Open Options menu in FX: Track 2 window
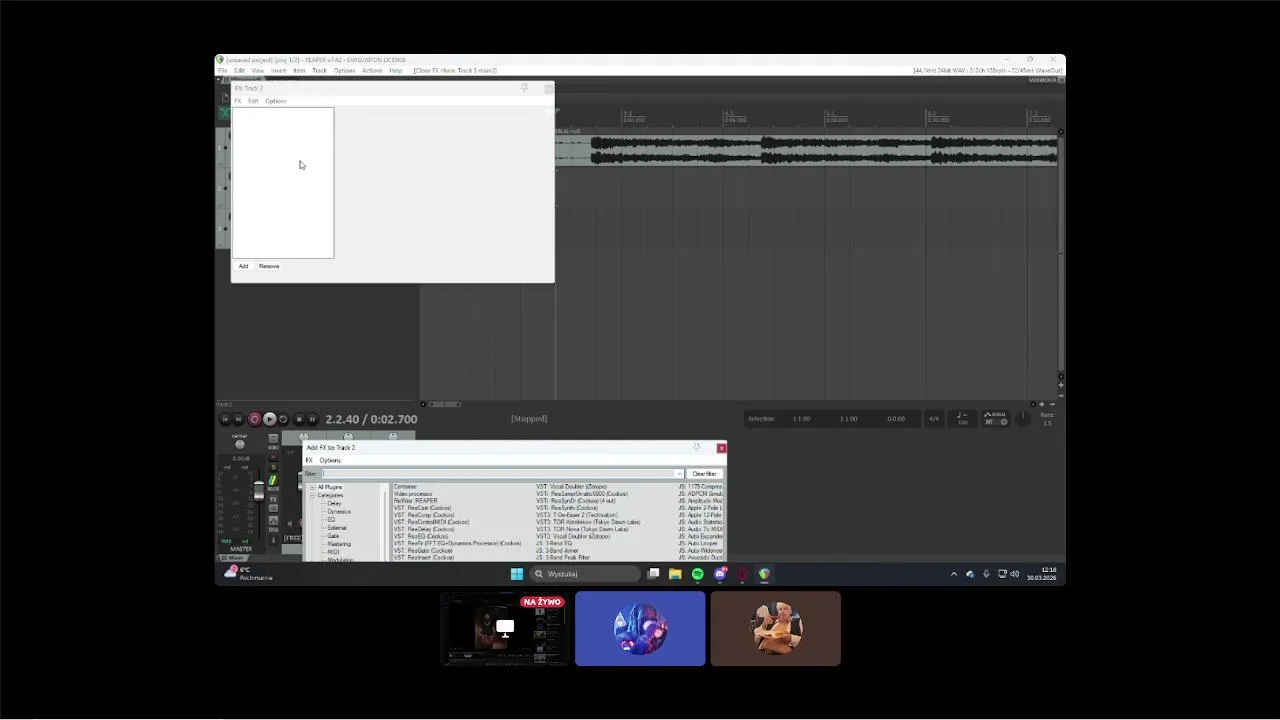 [276, 101]
